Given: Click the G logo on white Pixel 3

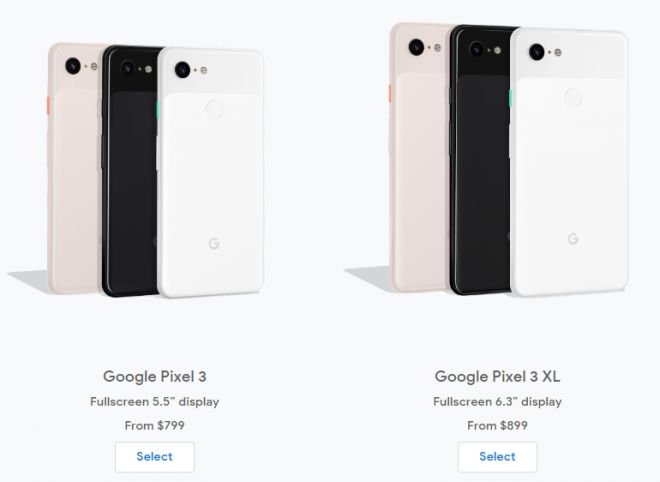Looking at the screenshot, I should point(214,243).
